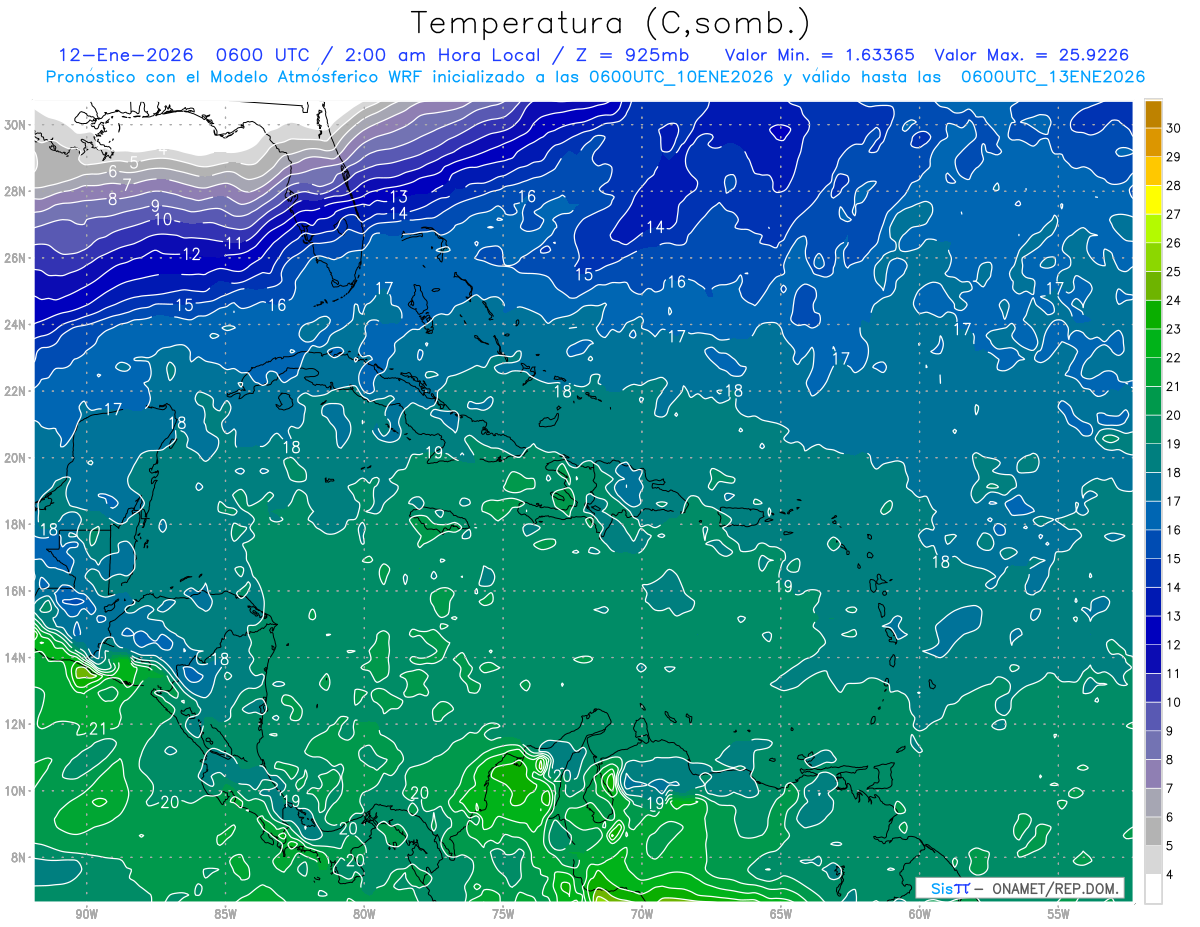
Task: Click the "7" contour label on the map
Action: coord(127,185)
